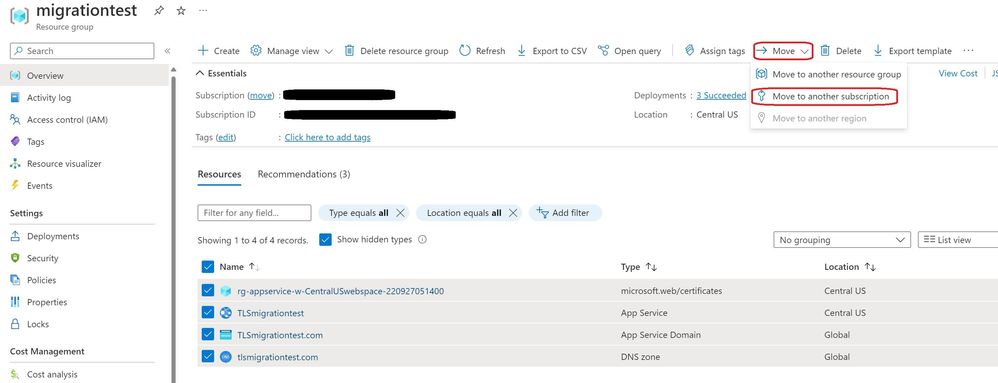Click the Export template download icon
Viewport: 998px width, 383px height.
878,51
